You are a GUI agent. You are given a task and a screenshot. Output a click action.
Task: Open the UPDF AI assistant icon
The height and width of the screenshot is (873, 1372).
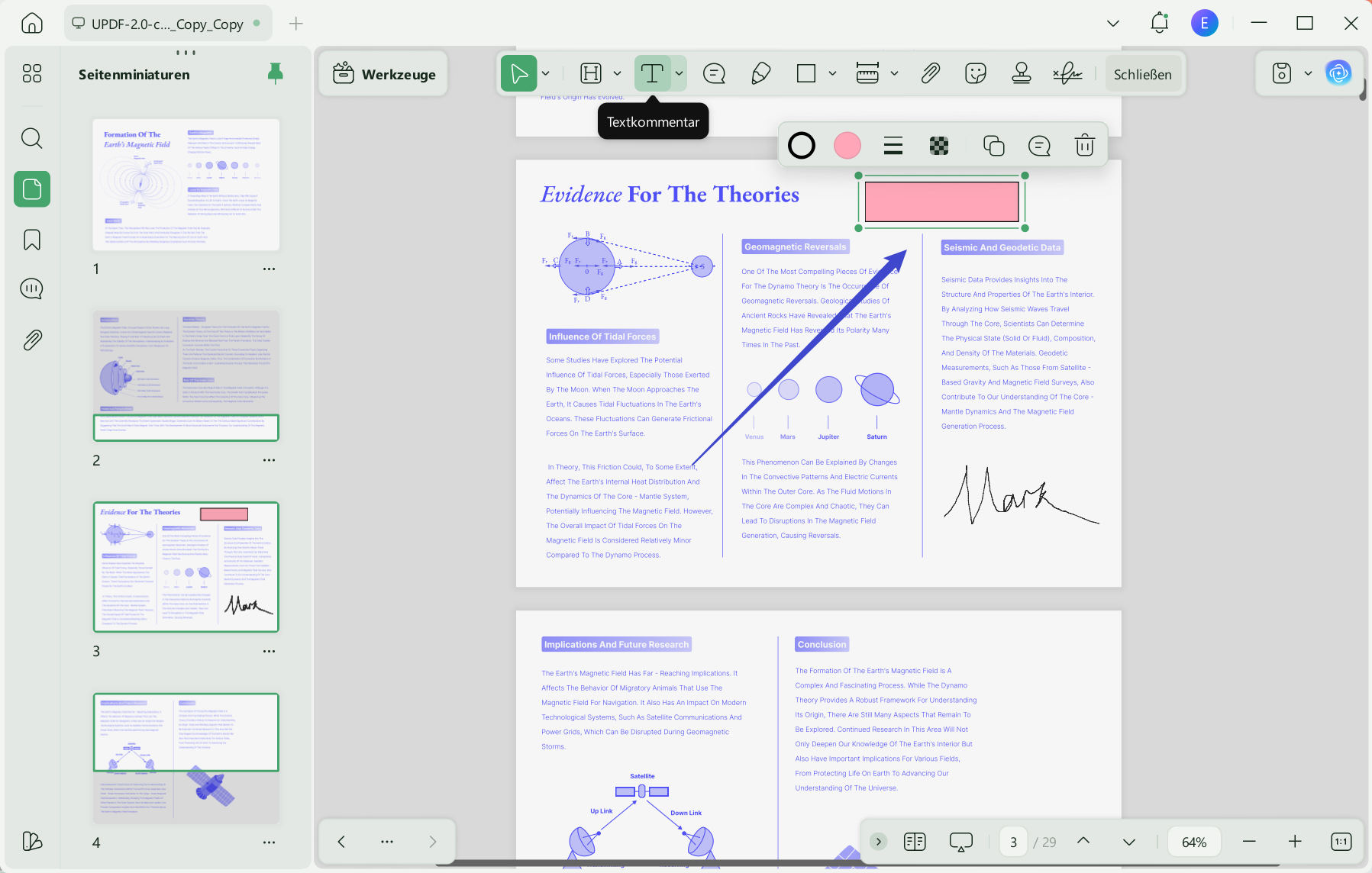point(1338,73)
